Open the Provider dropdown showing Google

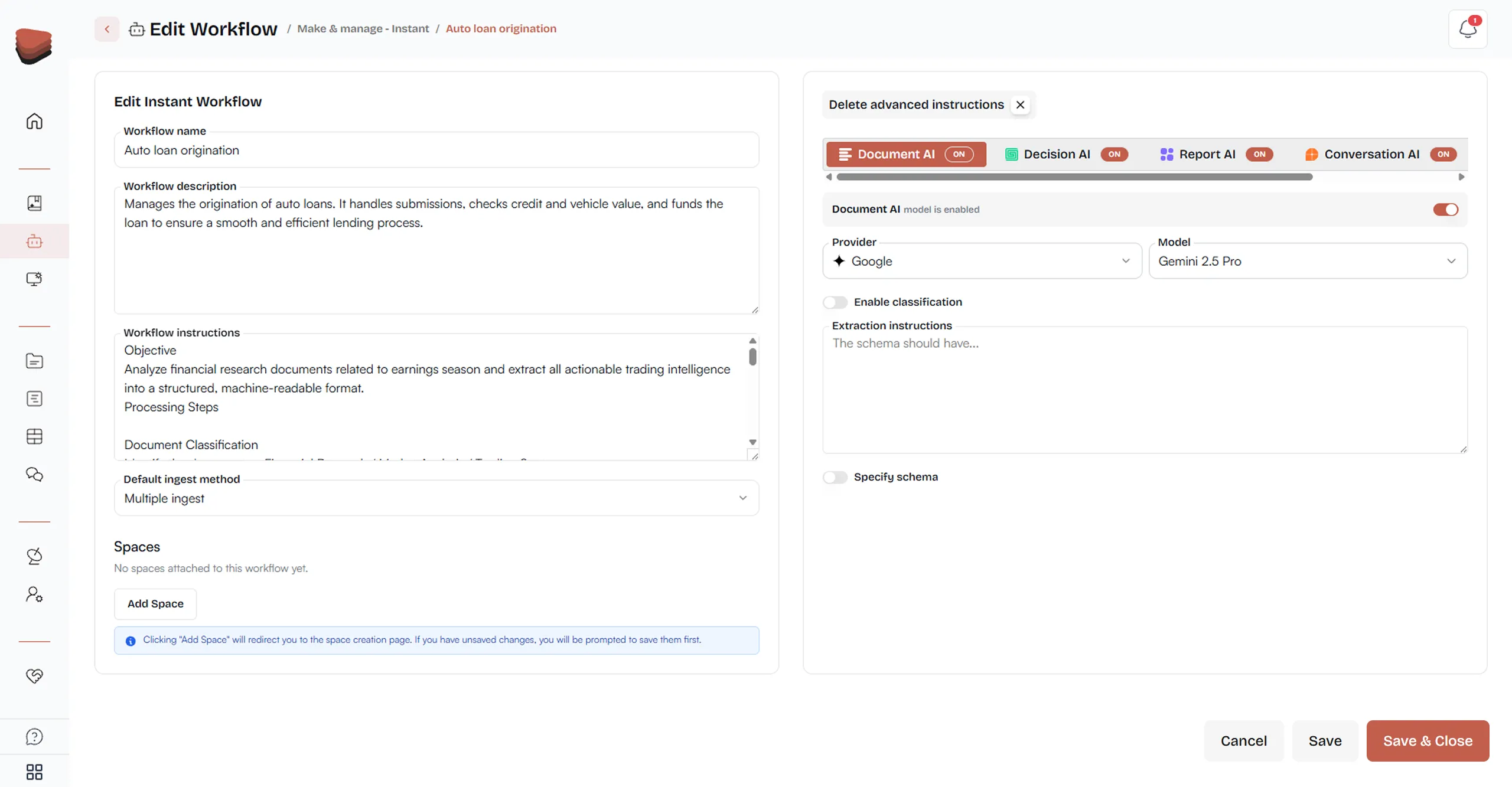[x=982, y=261]
